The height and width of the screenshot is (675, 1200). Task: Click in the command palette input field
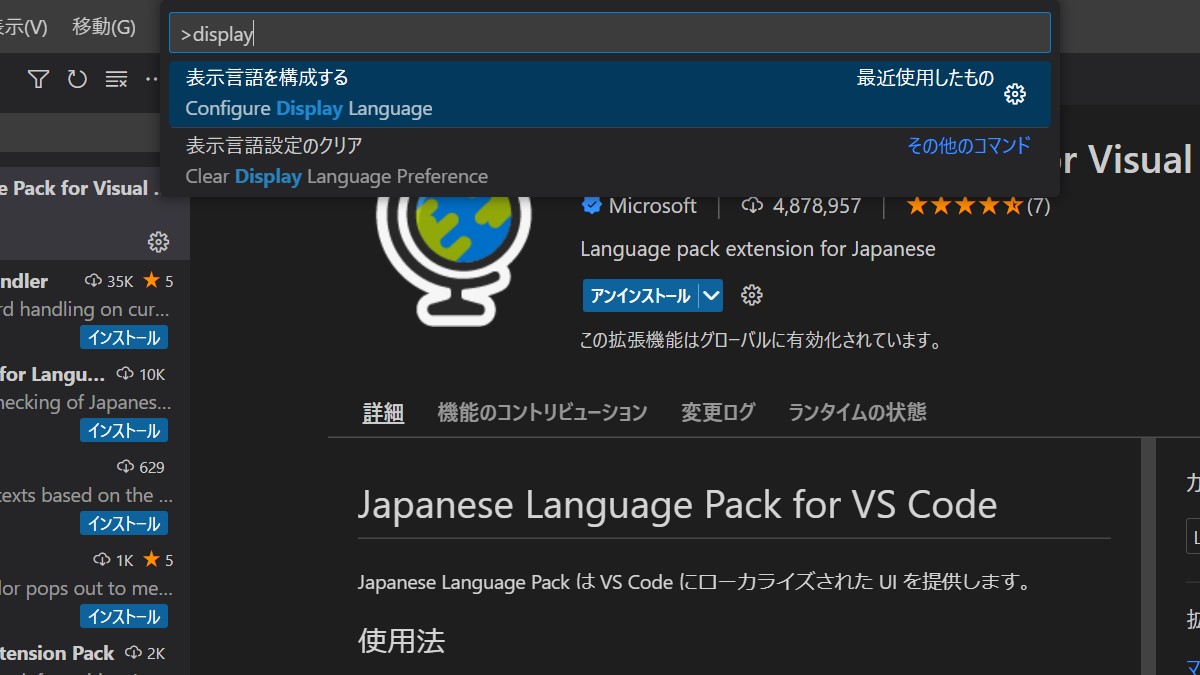tap(610, 33)
